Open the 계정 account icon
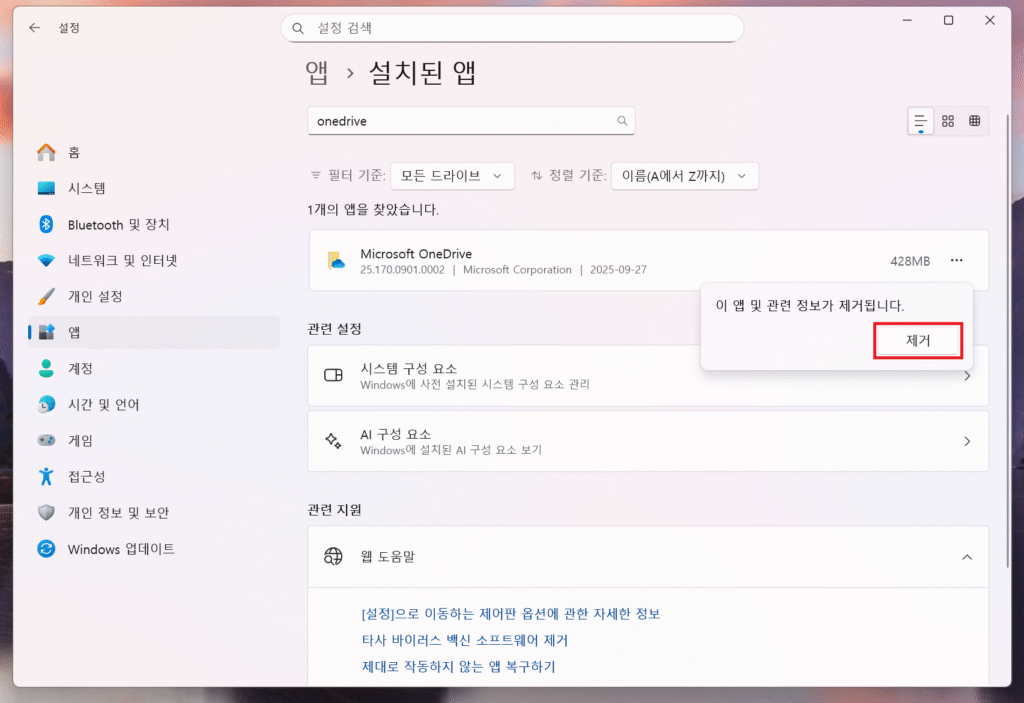Screen dimensions: 1024x703 pyautogui.click(x=46, y=368)
